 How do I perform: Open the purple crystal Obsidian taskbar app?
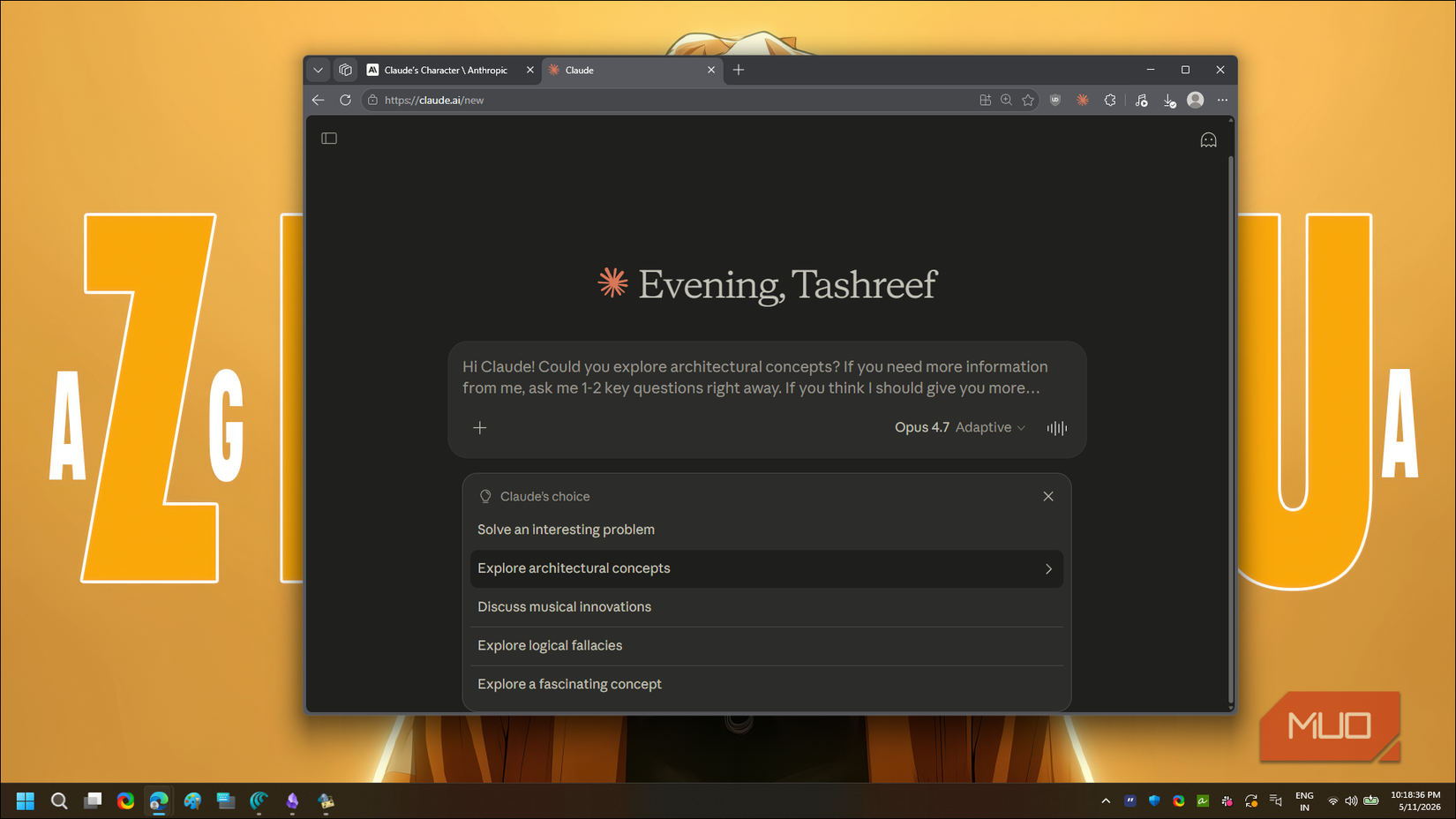pos(292,800)
